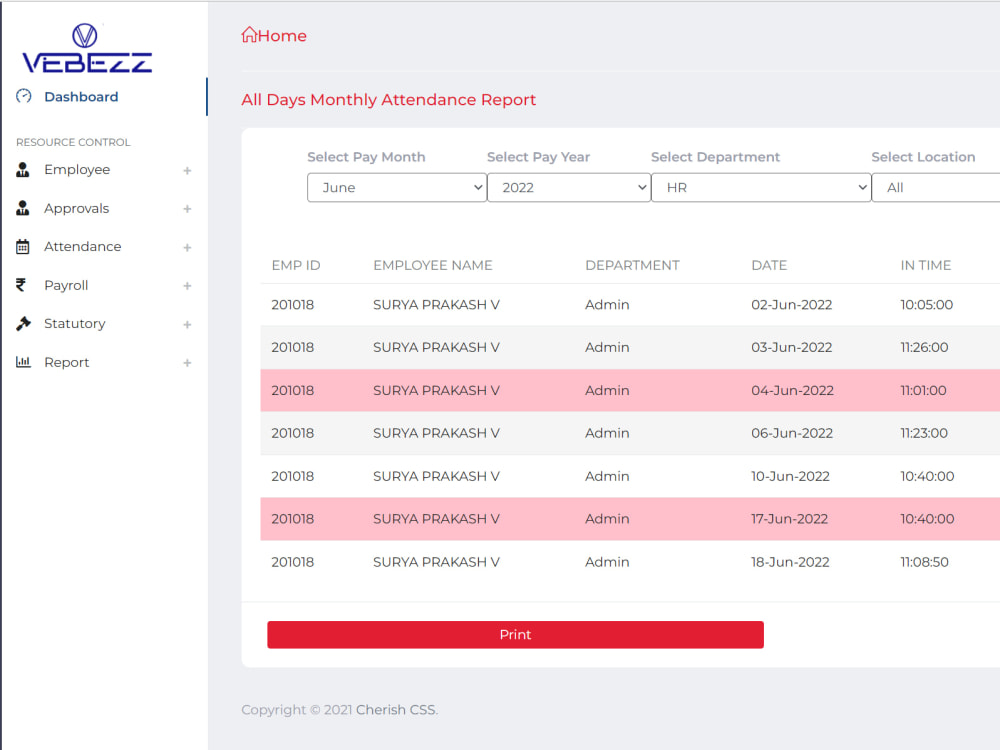
Task: Expand Attendance menu with plus sign
Action: click(187, 247)
